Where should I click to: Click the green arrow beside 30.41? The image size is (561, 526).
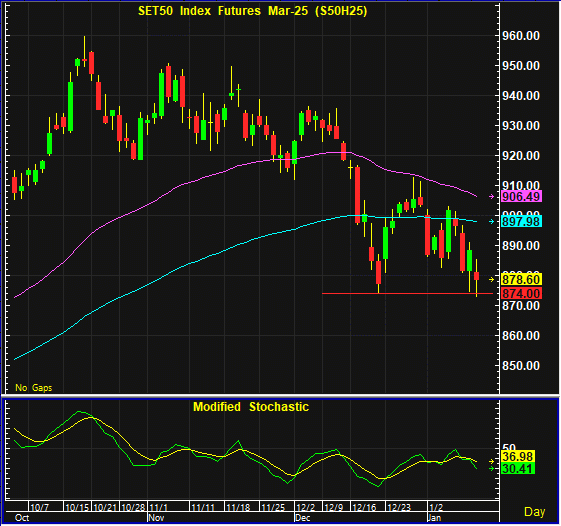click(492, 468)
